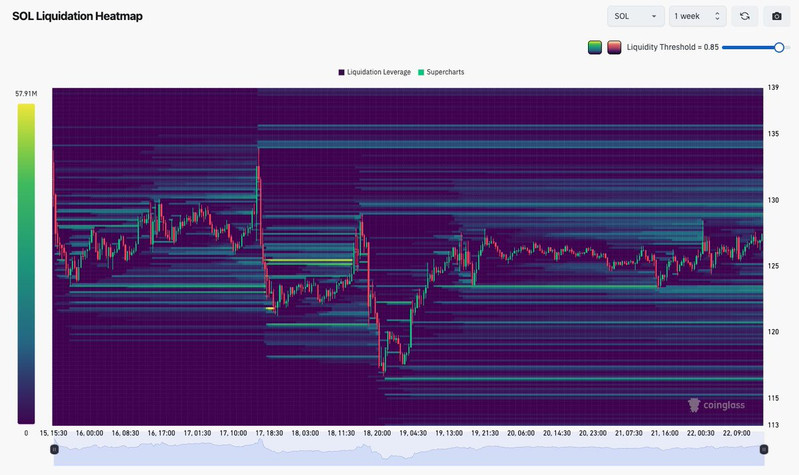Screen dimensions: 799x475
Task: Click the refresh data icon
Action: pos(744,16)
